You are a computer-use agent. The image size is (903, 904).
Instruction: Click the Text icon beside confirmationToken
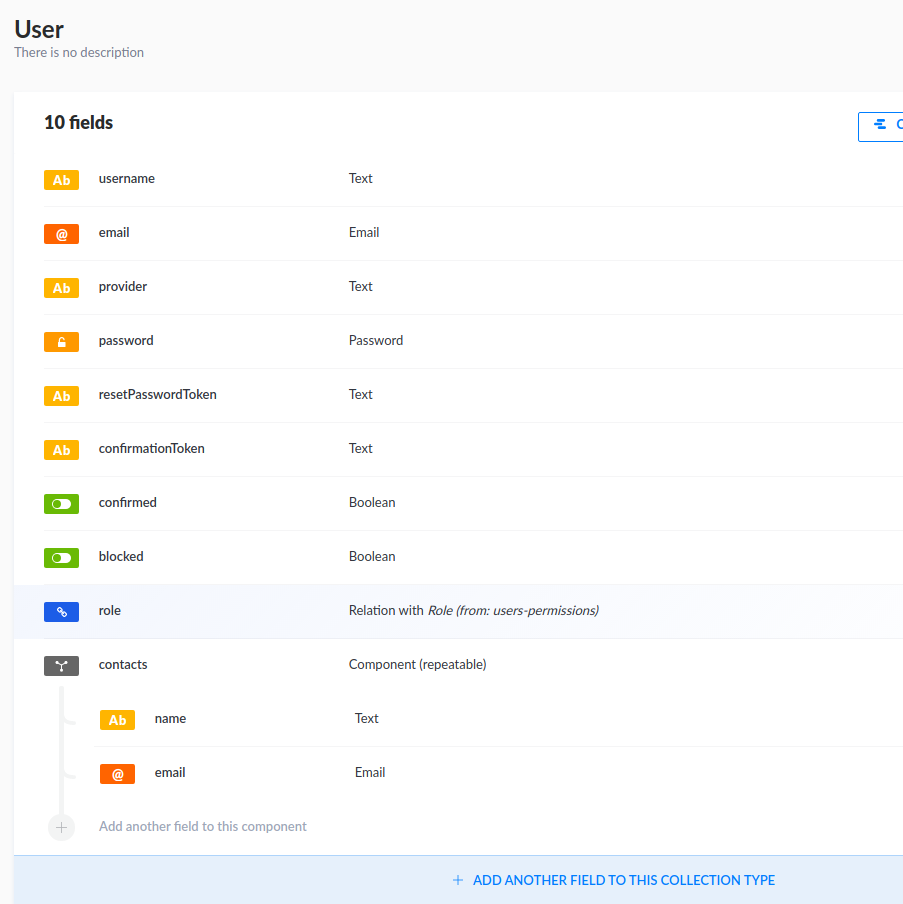tap(60, 449)
